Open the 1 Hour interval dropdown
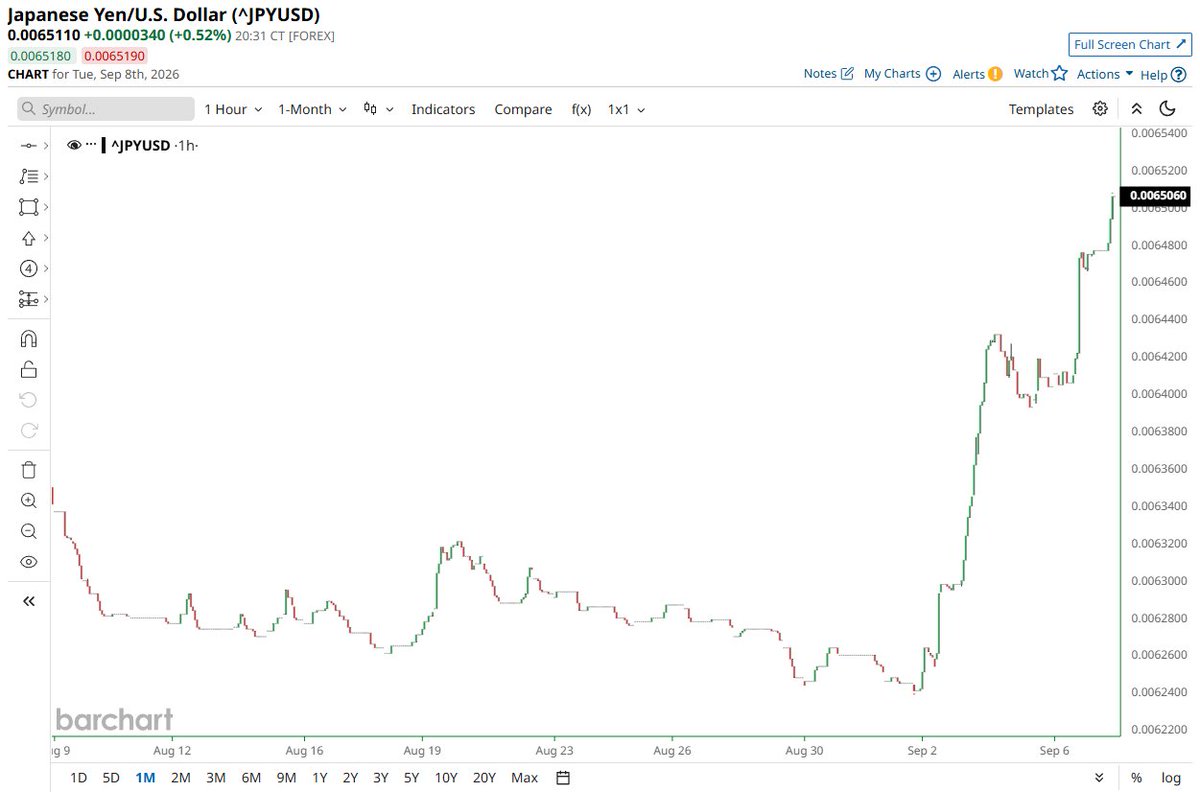 233,109
